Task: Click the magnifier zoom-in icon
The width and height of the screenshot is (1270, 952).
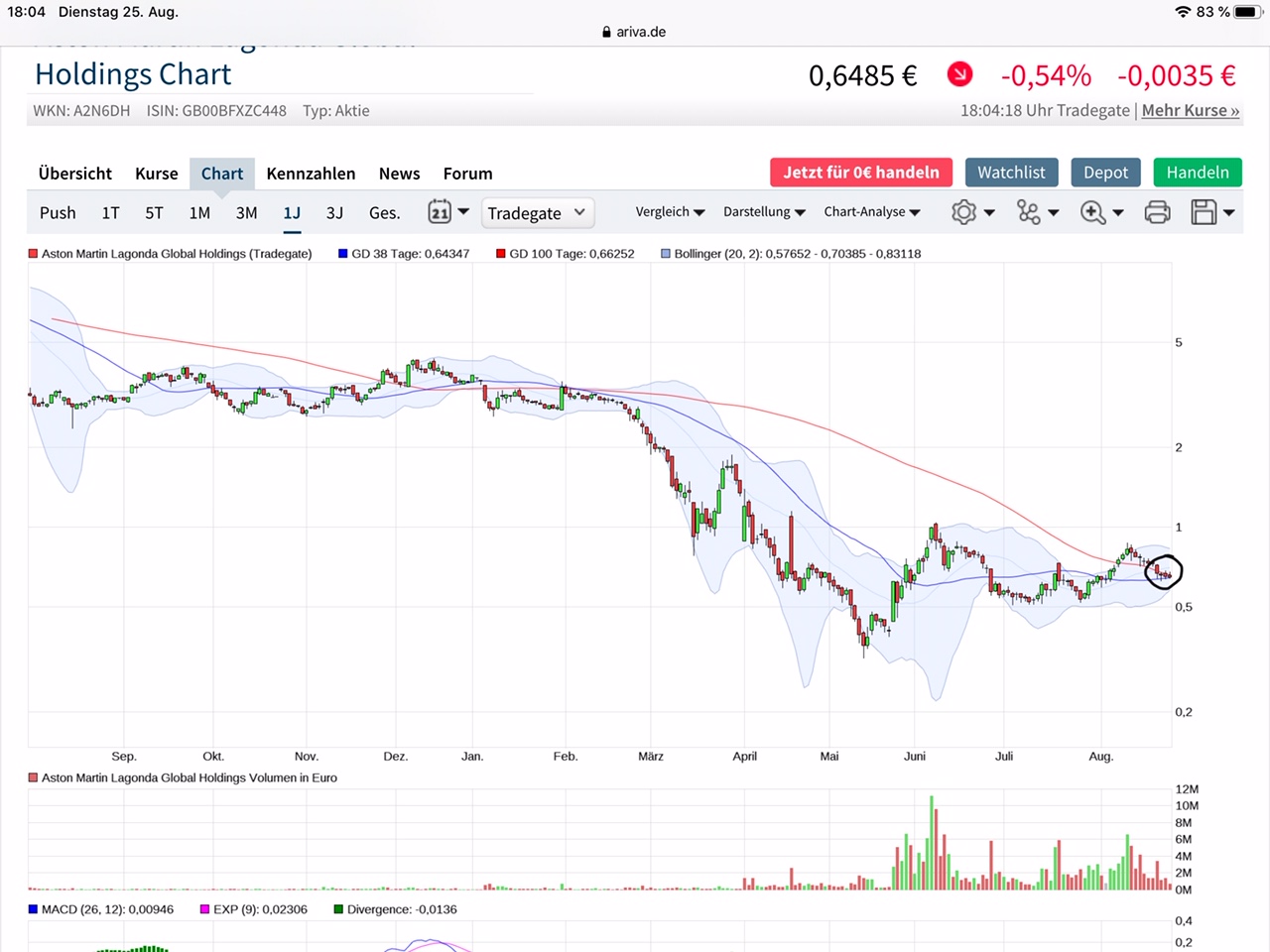Action: [x=1092, y=212]
